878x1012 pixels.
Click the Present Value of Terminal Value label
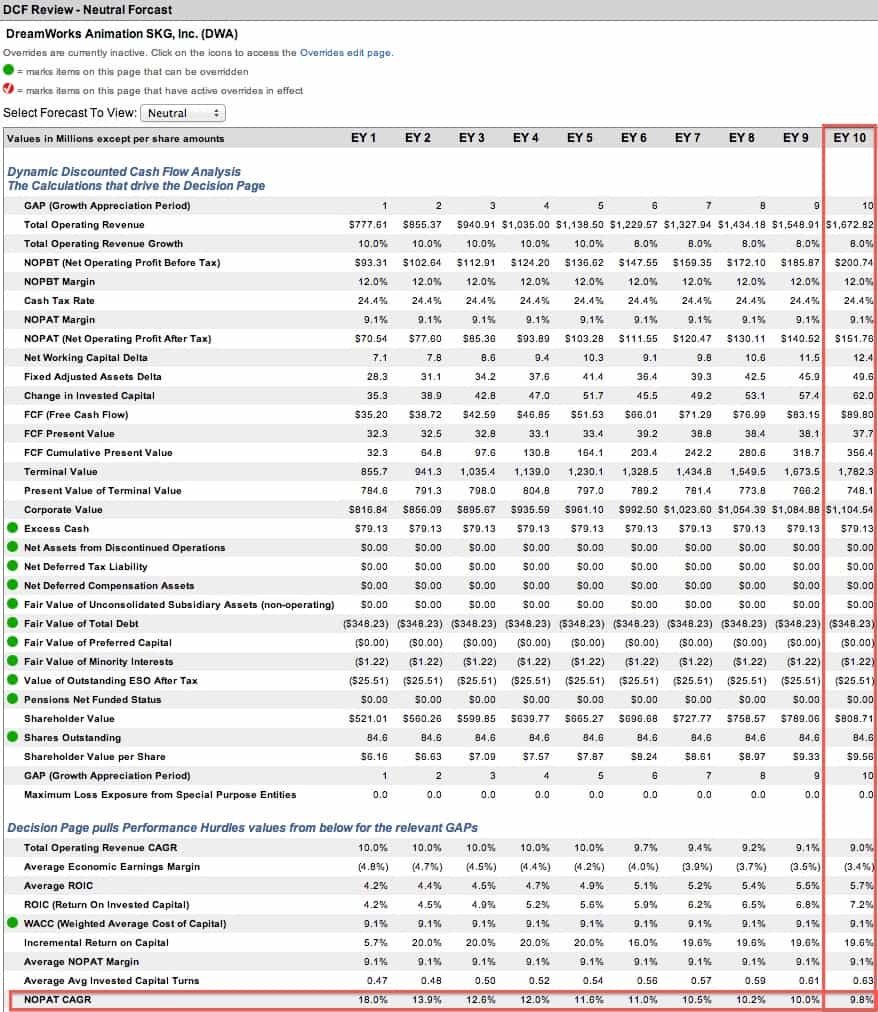[x=103, y=491]
